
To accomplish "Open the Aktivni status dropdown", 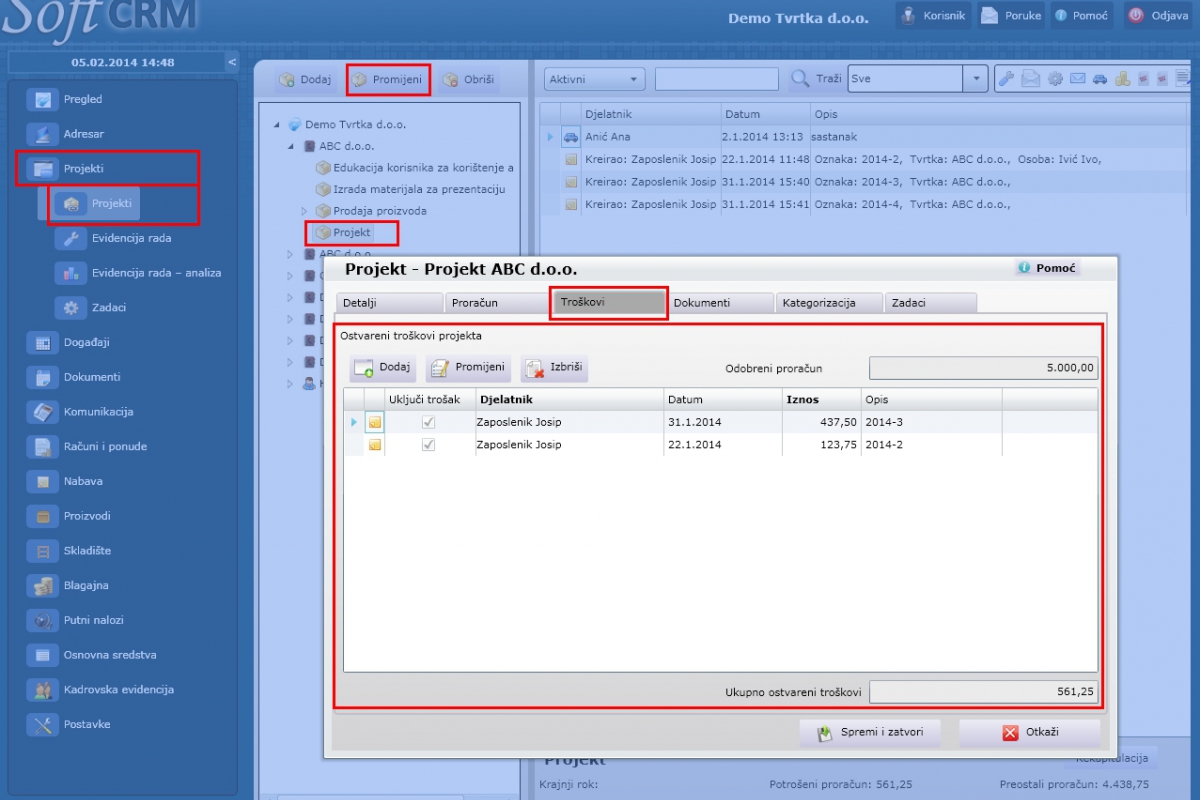I will click(595, 79).
